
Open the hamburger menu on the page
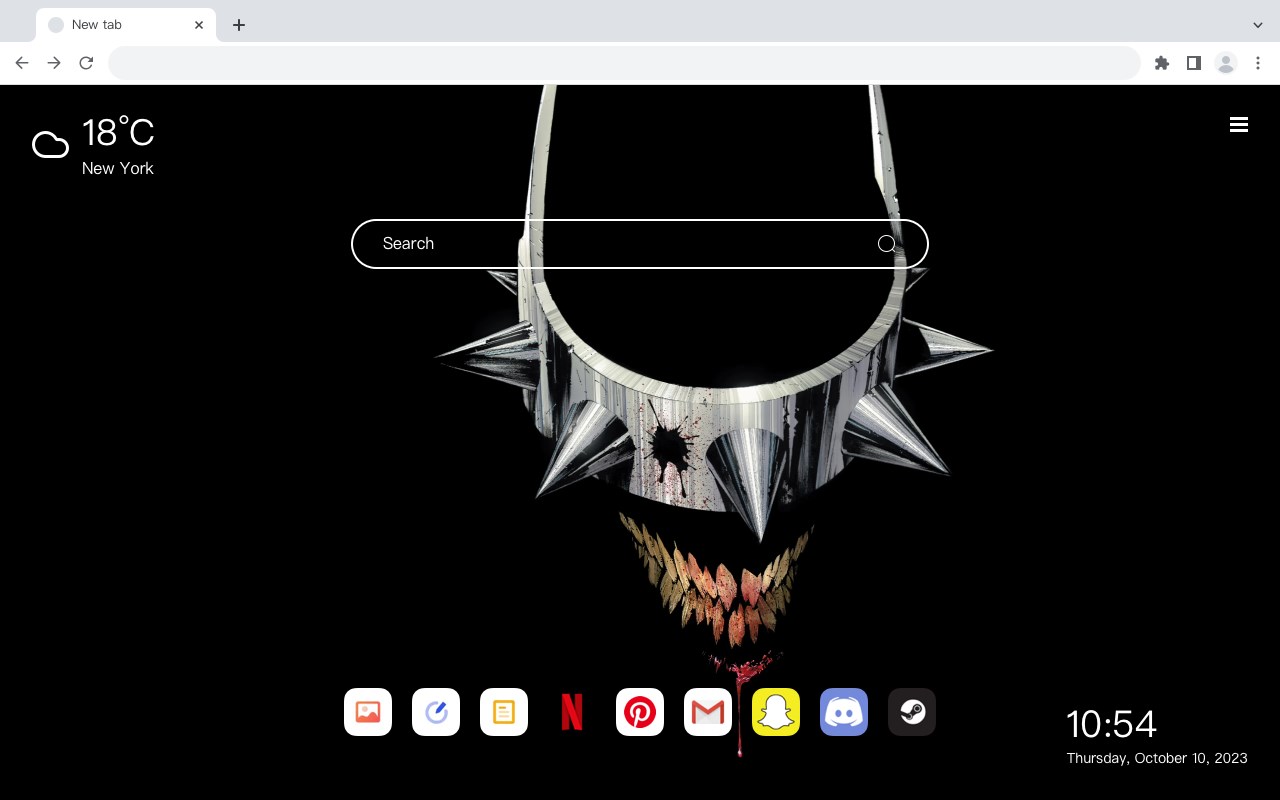coord(1239,124)
